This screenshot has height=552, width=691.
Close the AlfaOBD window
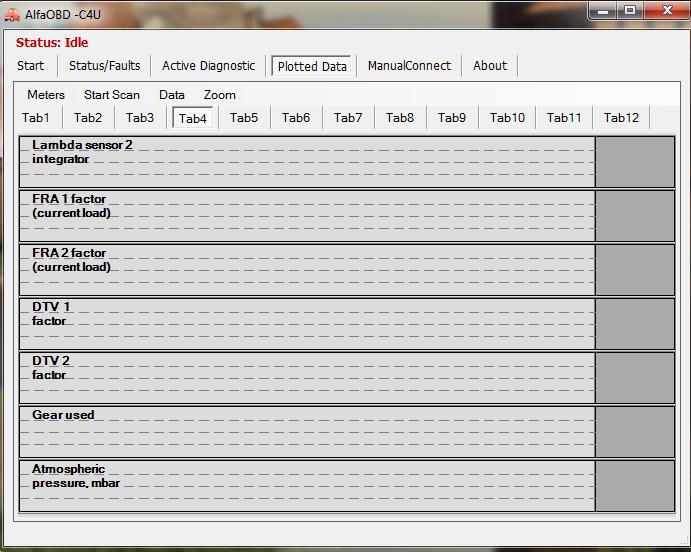tap(666, 11)
